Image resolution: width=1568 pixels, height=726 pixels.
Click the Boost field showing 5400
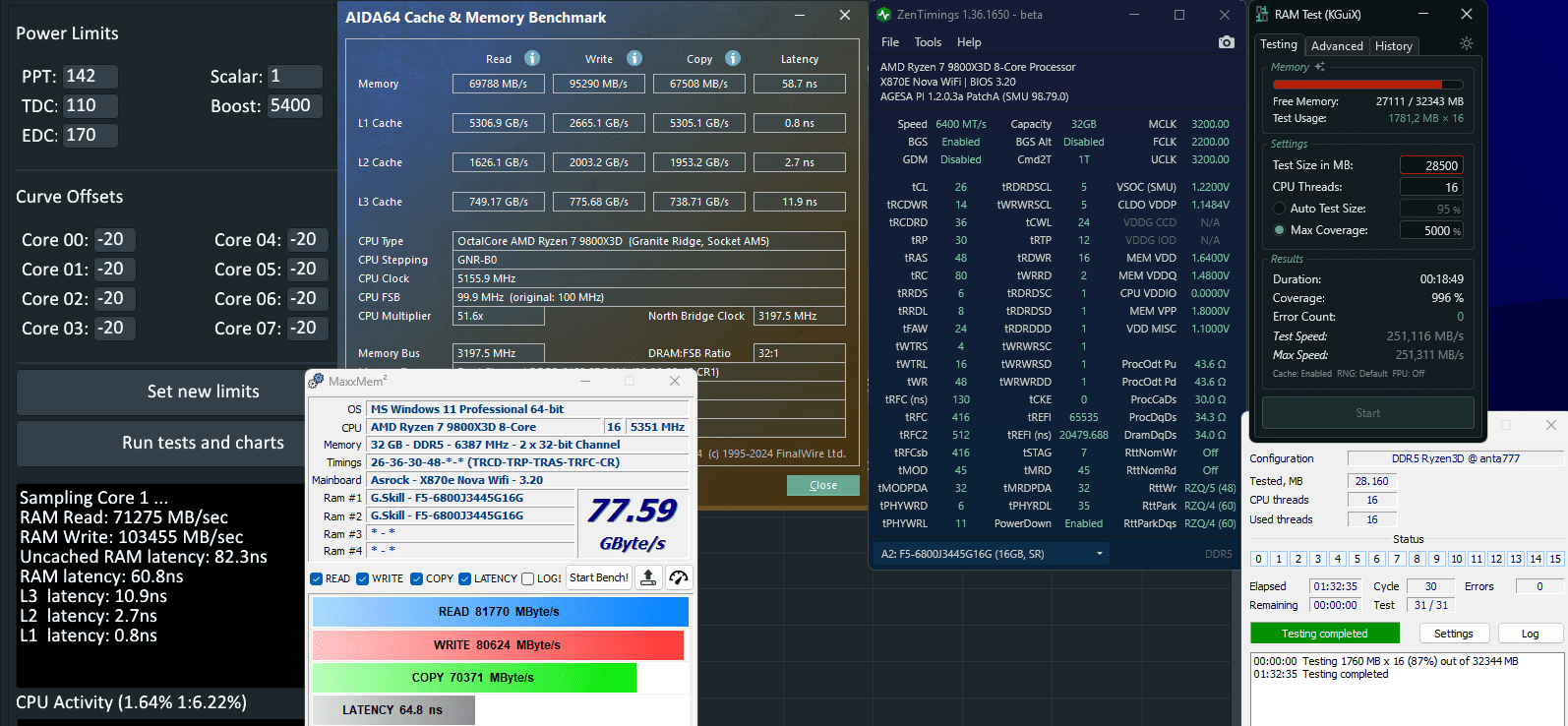[295, 106]
